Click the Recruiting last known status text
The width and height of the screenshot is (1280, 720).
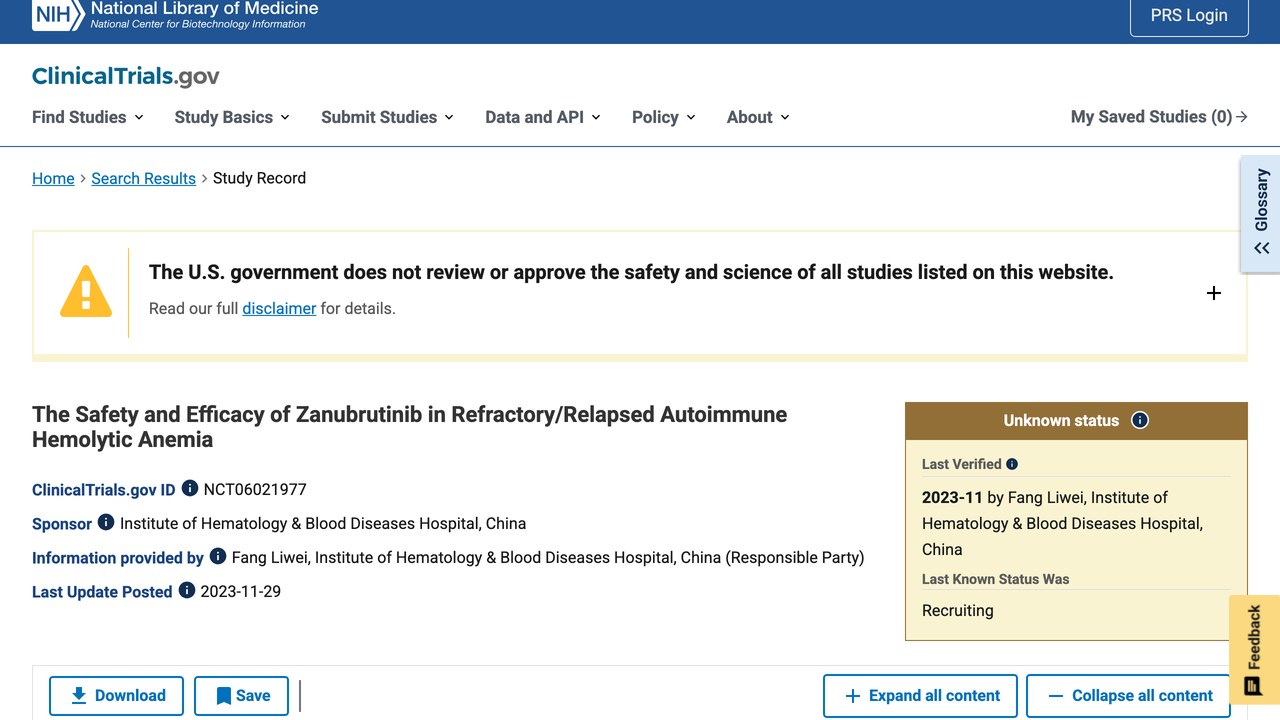958,610
